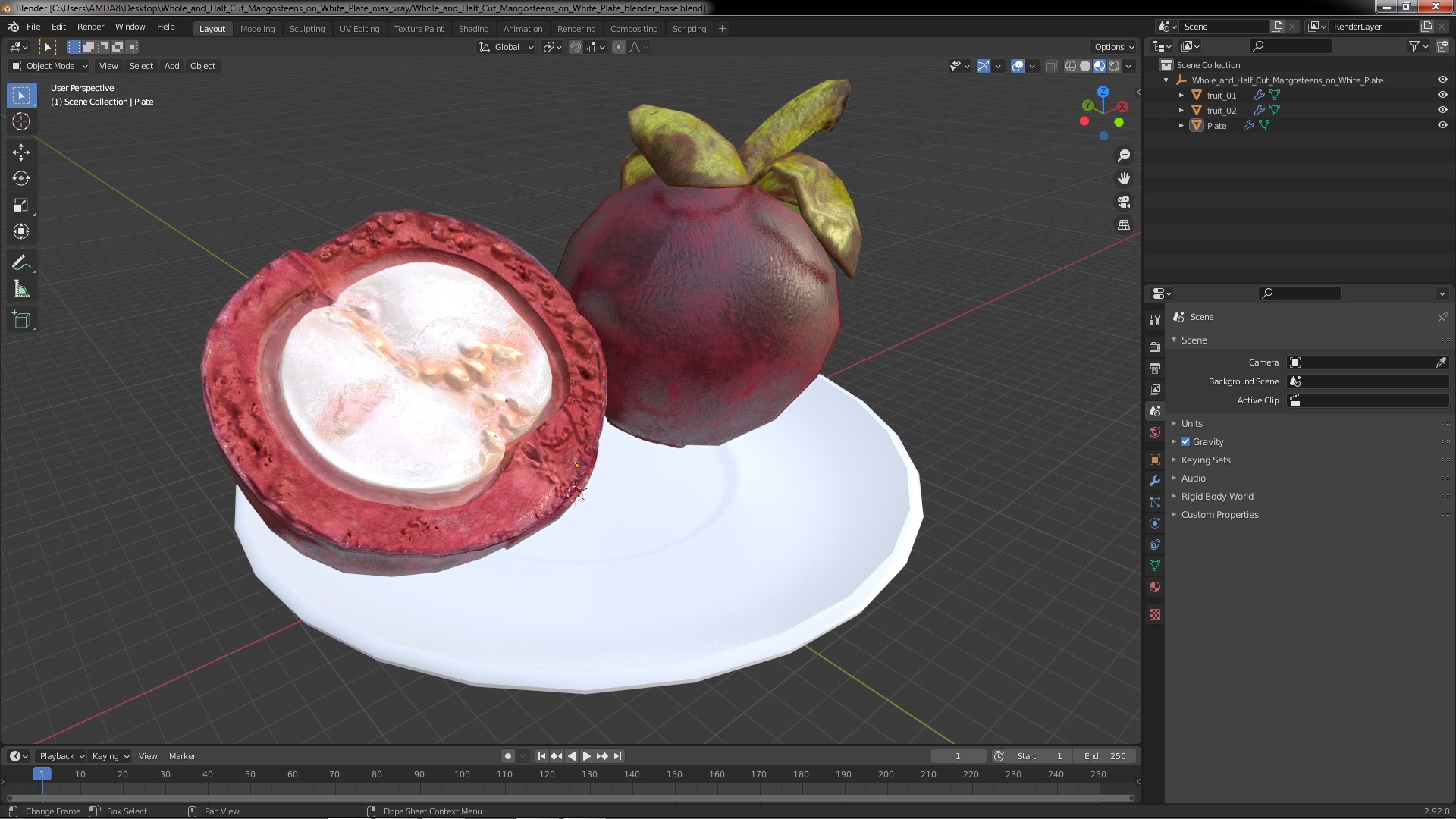
Task: Expand the fruit_02 tree item
Action: [1181, 110]
